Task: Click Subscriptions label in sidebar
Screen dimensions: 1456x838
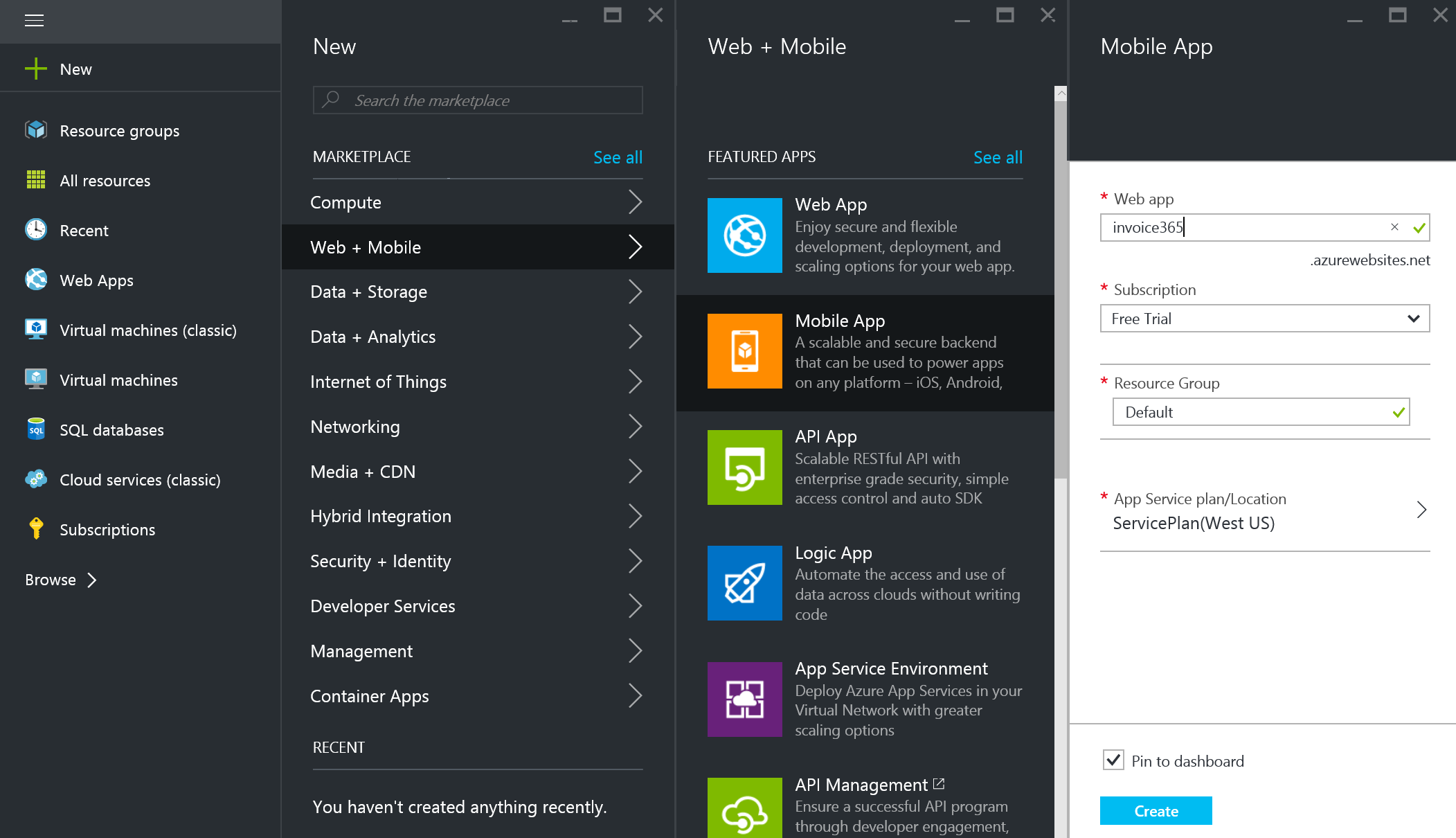Action: [107, 530]
